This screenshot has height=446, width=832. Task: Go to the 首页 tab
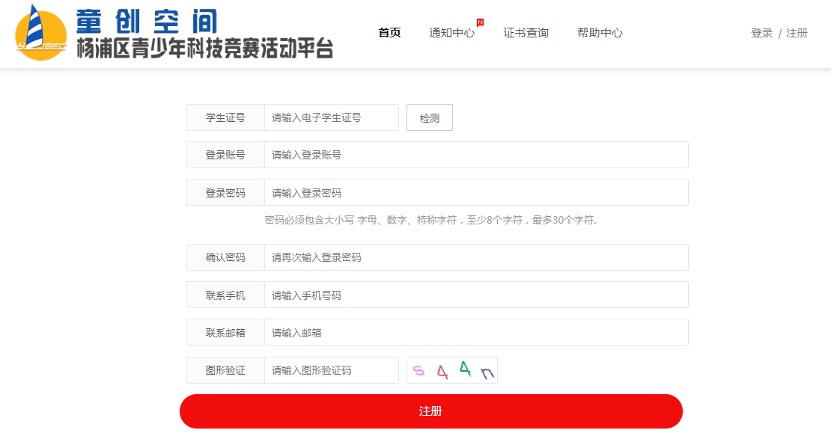pyautogui.click(x=389, y=32)
